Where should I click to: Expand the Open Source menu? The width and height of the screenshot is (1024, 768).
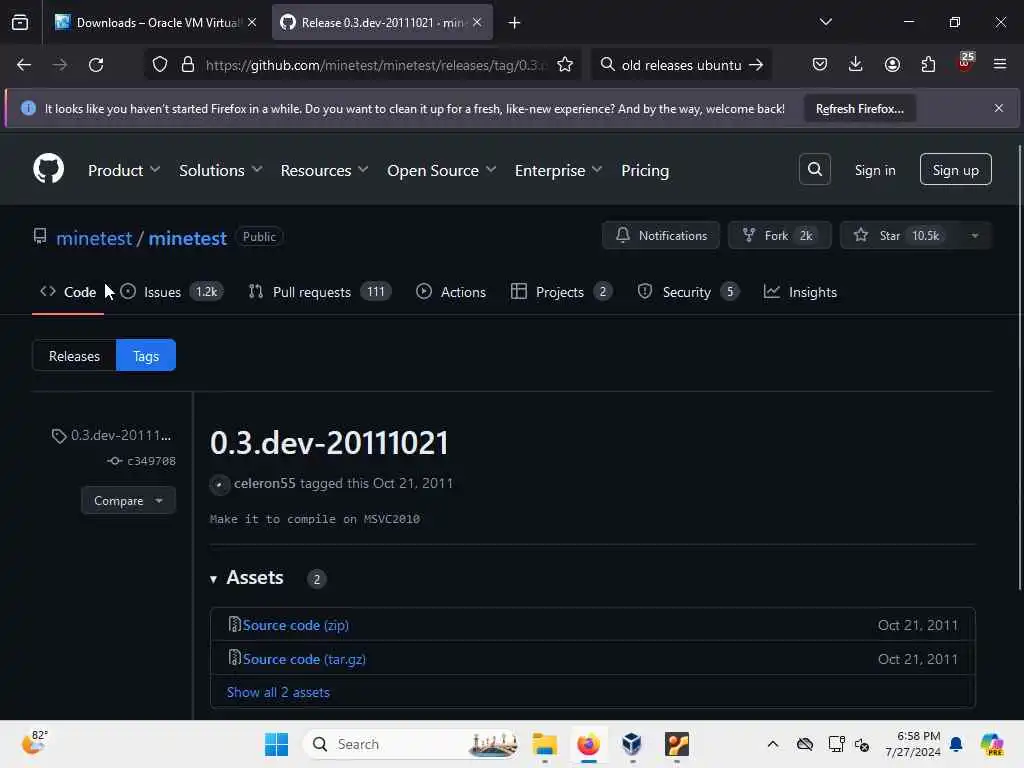click(x=441, y=170)
